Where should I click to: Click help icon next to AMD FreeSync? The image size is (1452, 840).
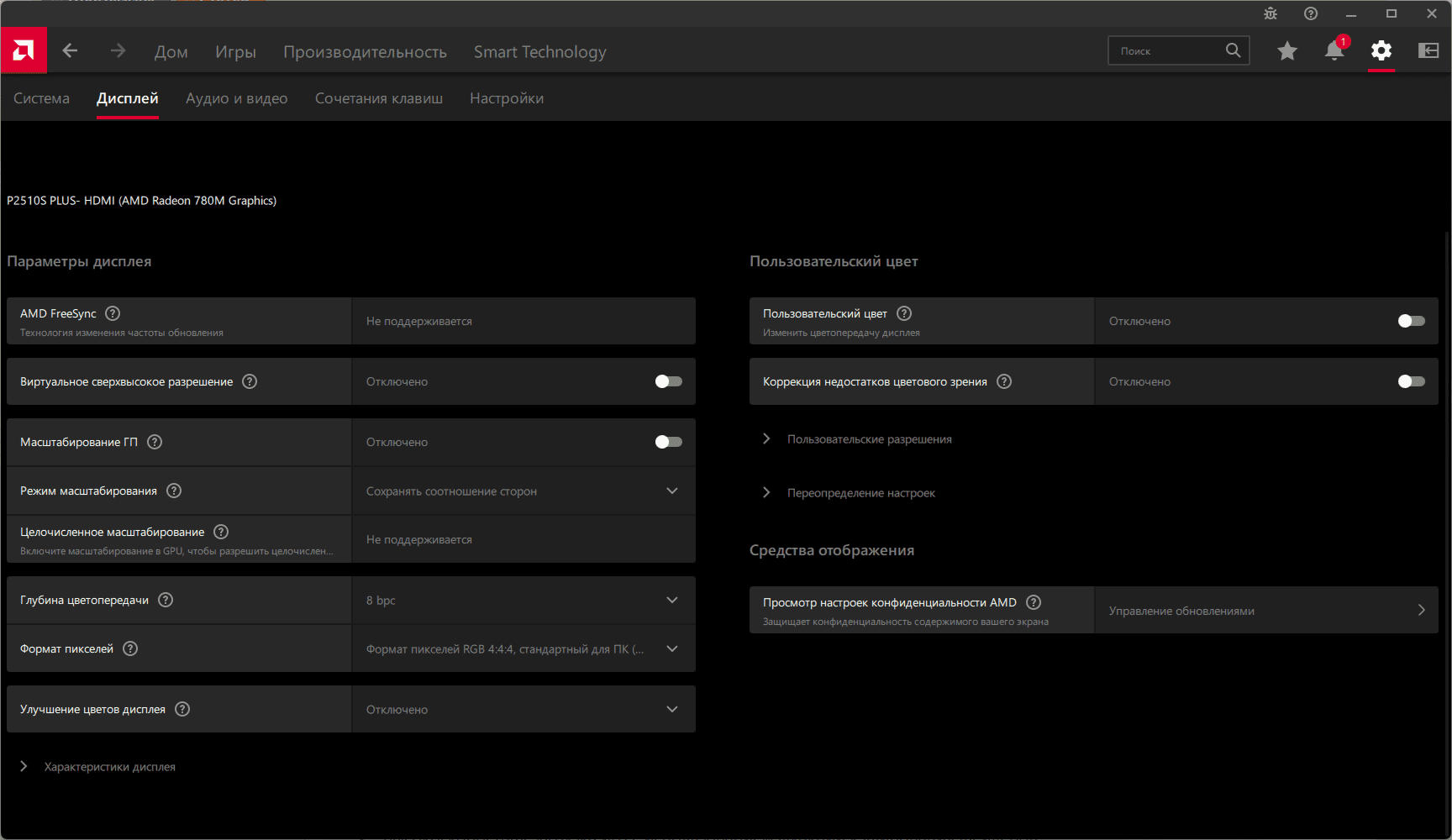113,313
